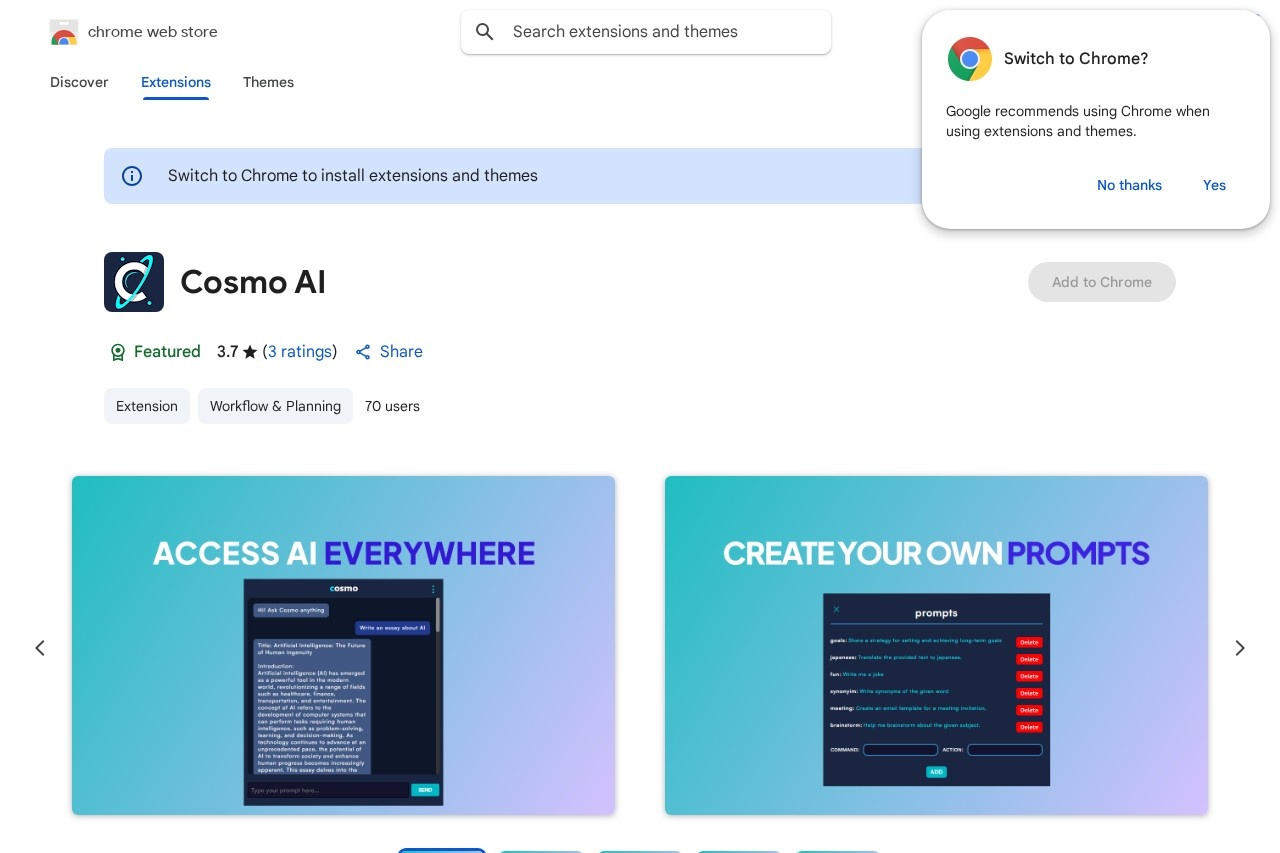Viewport: 1280px width, 853px height.
Task: Open the 3 ratings link
Action: point(300,352)
